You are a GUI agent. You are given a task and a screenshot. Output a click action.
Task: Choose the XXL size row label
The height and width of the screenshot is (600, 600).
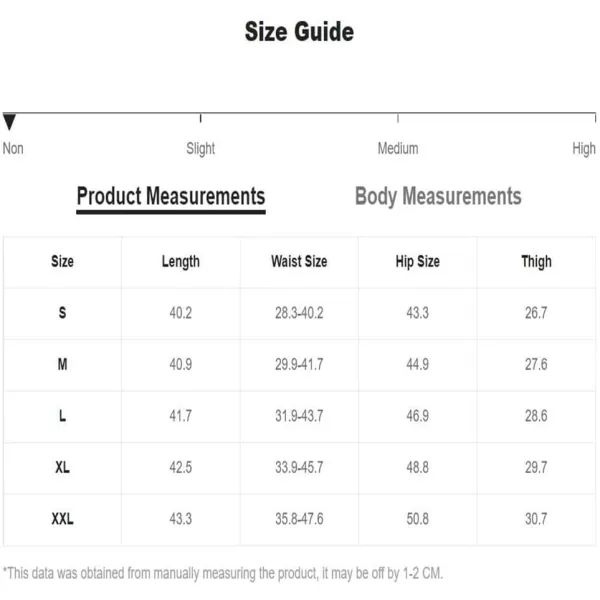coord(62,519)
